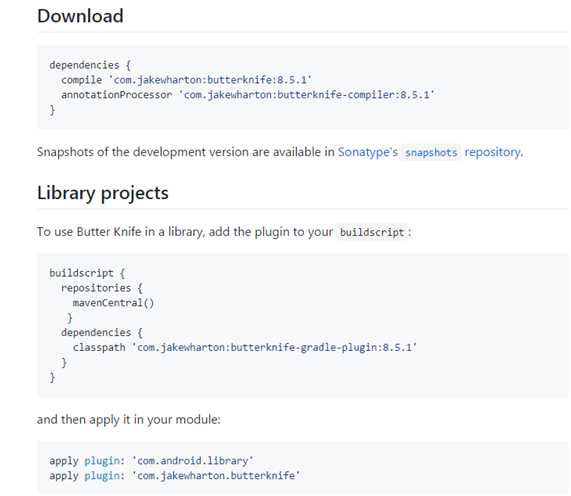Click the Download section heading

point(80,16)
